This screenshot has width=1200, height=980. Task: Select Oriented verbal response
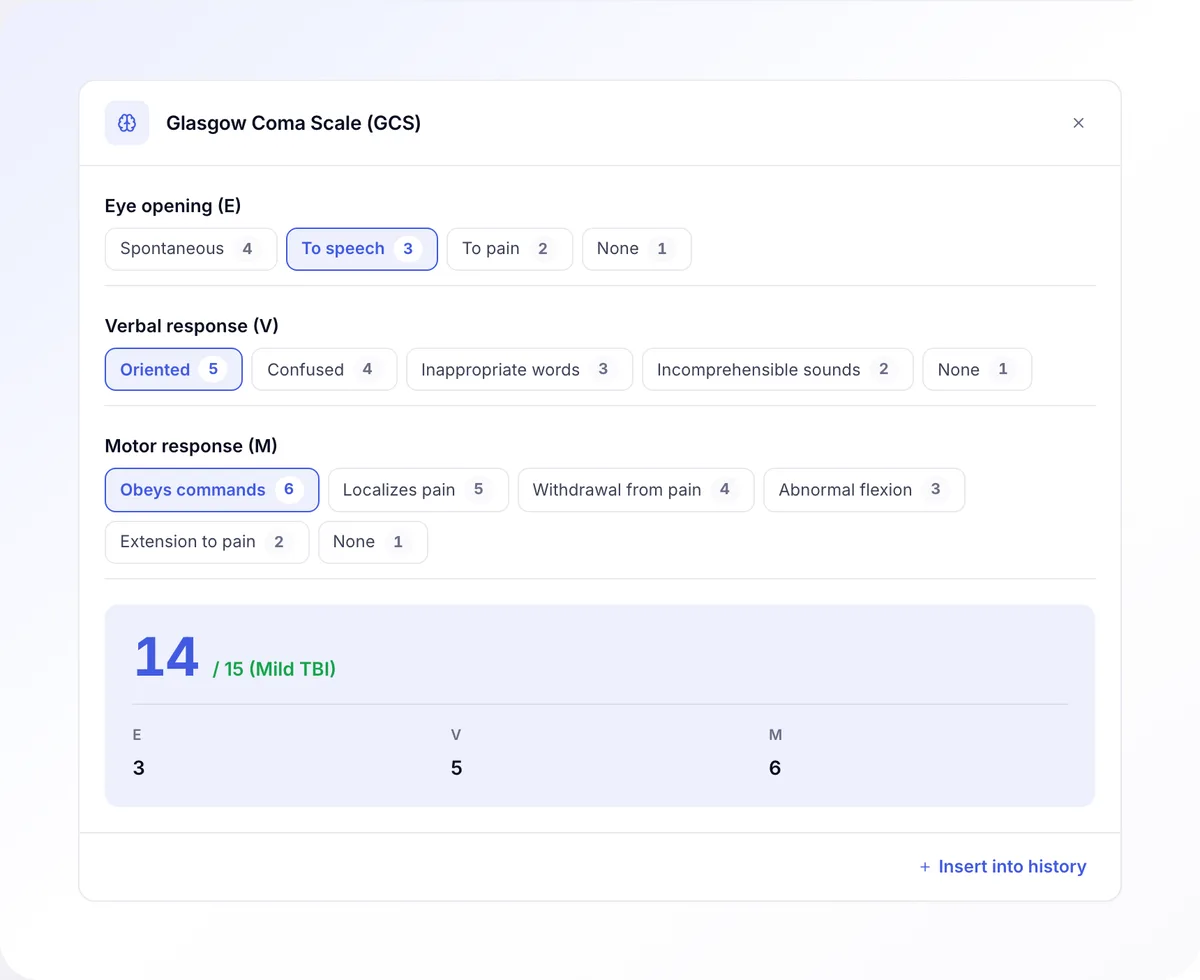pos(174,369)
